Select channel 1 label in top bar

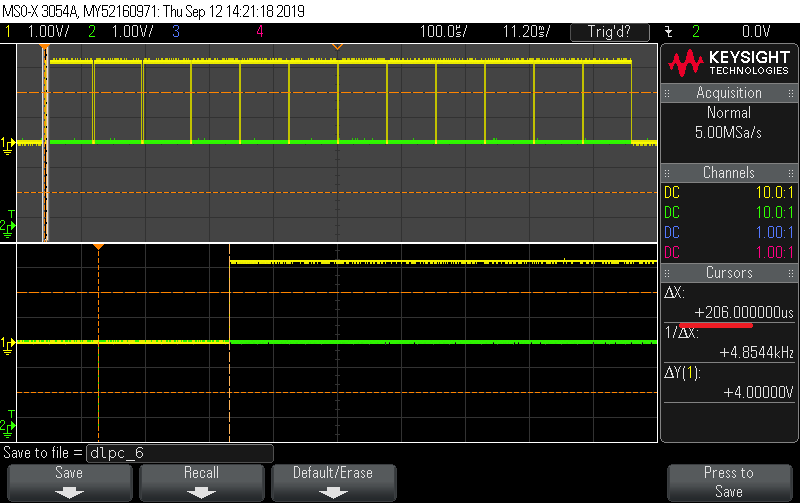[x=8, y=32]
